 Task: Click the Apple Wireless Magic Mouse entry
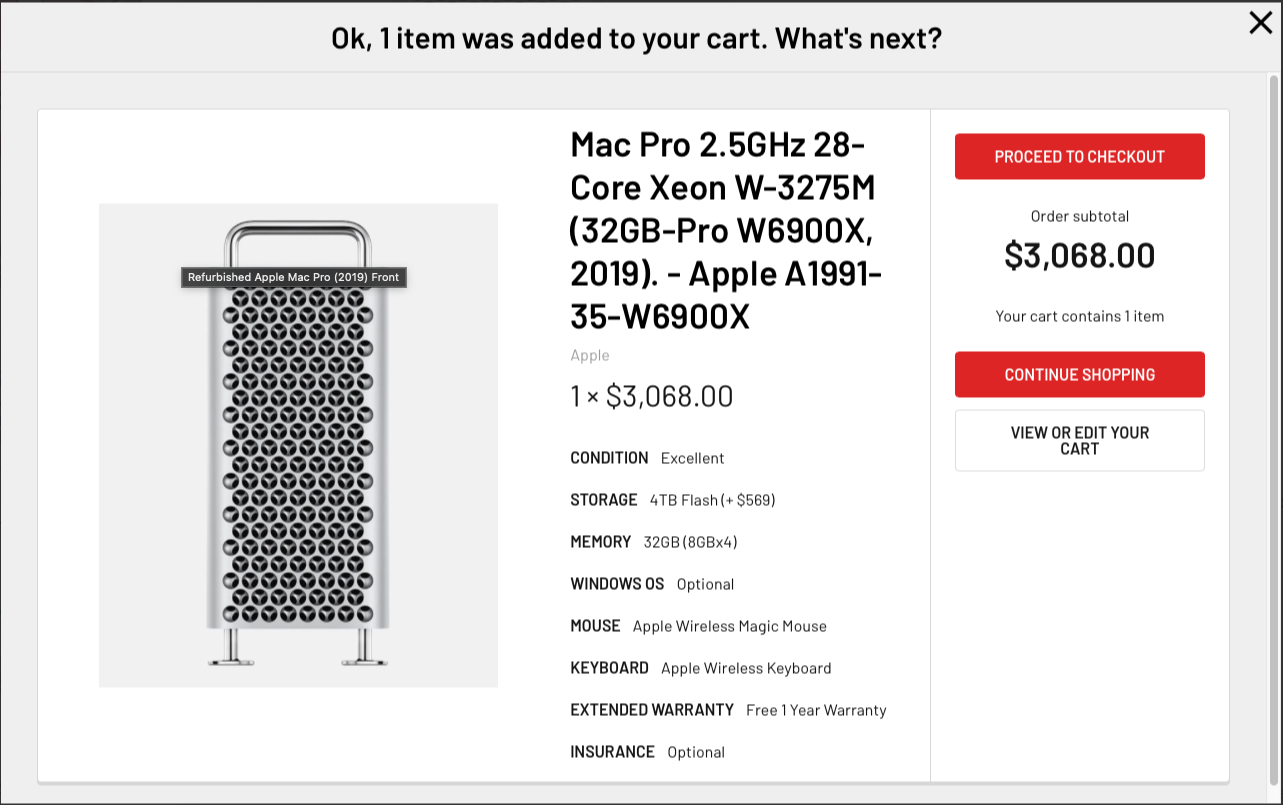tap(729, 626)
